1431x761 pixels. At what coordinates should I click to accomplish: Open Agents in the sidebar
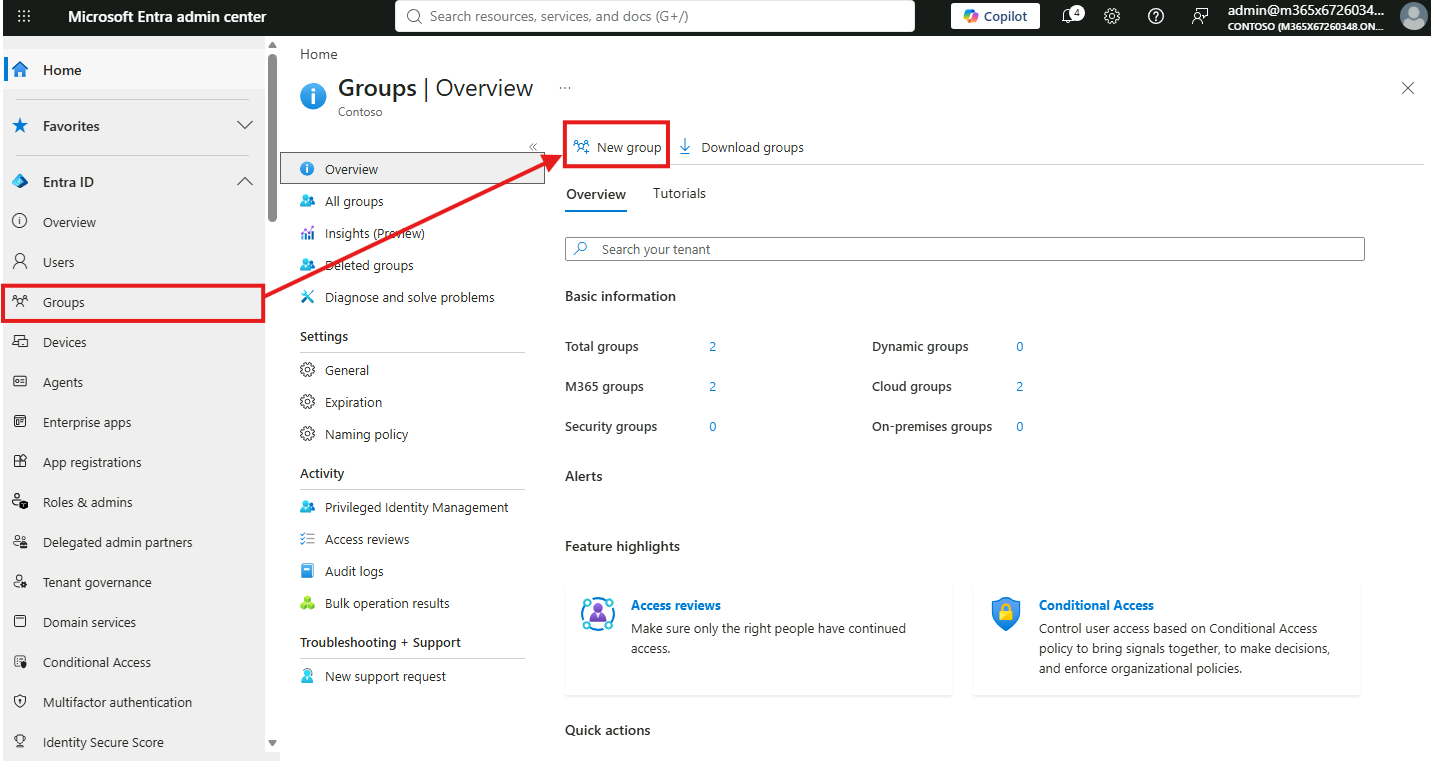(x=134, y=382)
